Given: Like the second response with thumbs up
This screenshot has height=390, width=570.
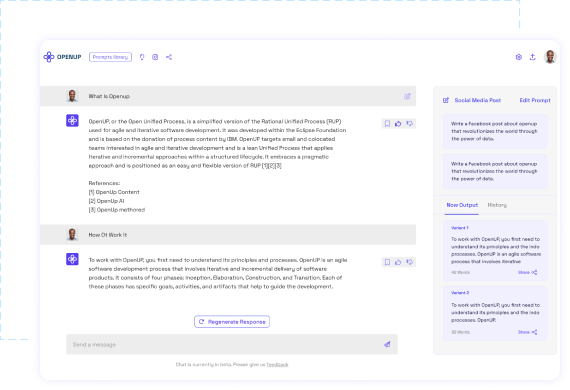Looking at the screenshot, I should (398, 262).
